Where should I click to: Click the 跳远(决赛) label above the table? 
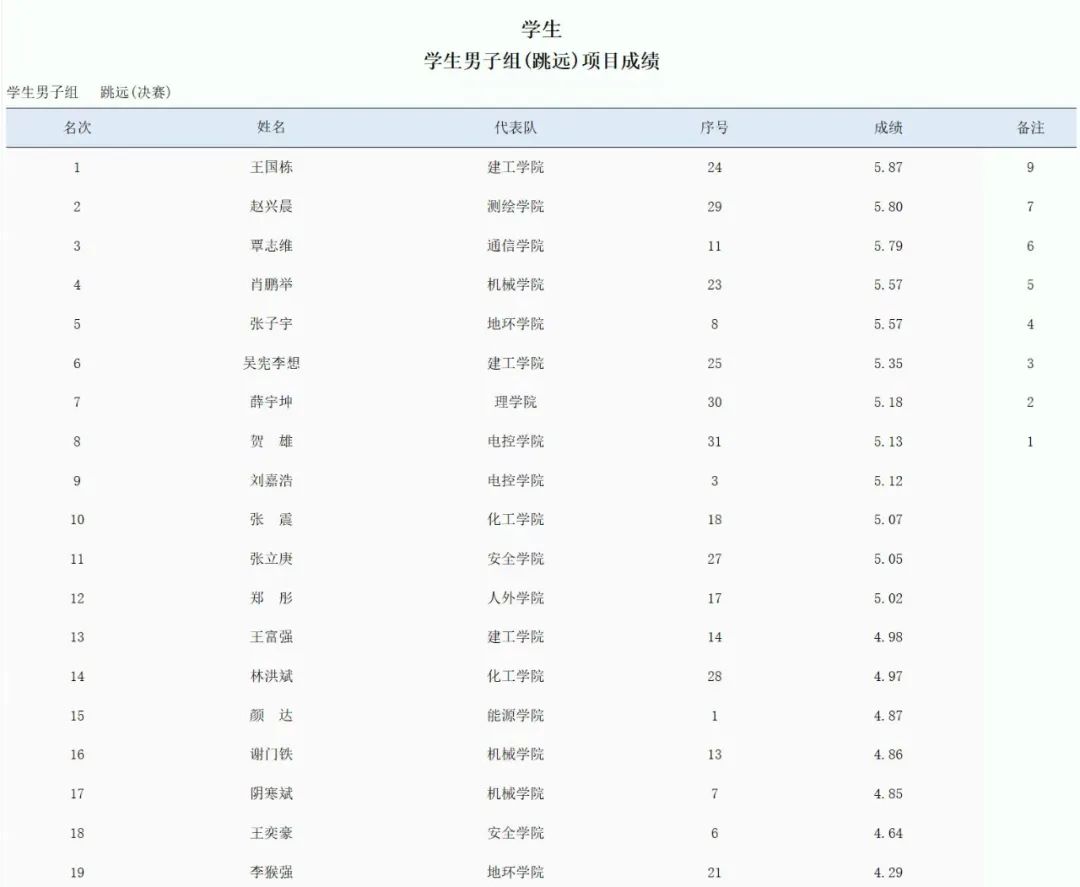[135, 93]
